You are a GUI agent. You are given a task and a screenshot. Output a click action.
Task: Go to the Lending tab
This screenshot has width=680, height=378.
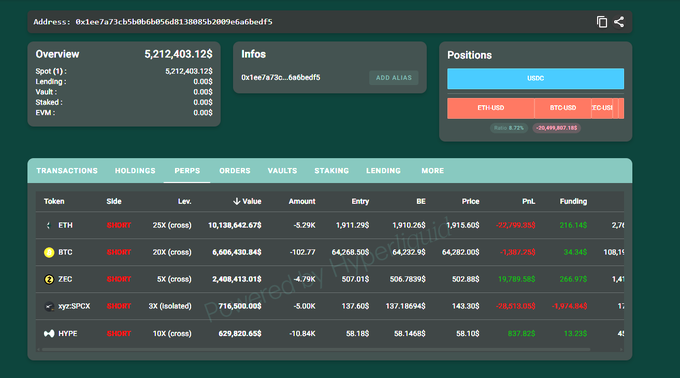point(383,171)
